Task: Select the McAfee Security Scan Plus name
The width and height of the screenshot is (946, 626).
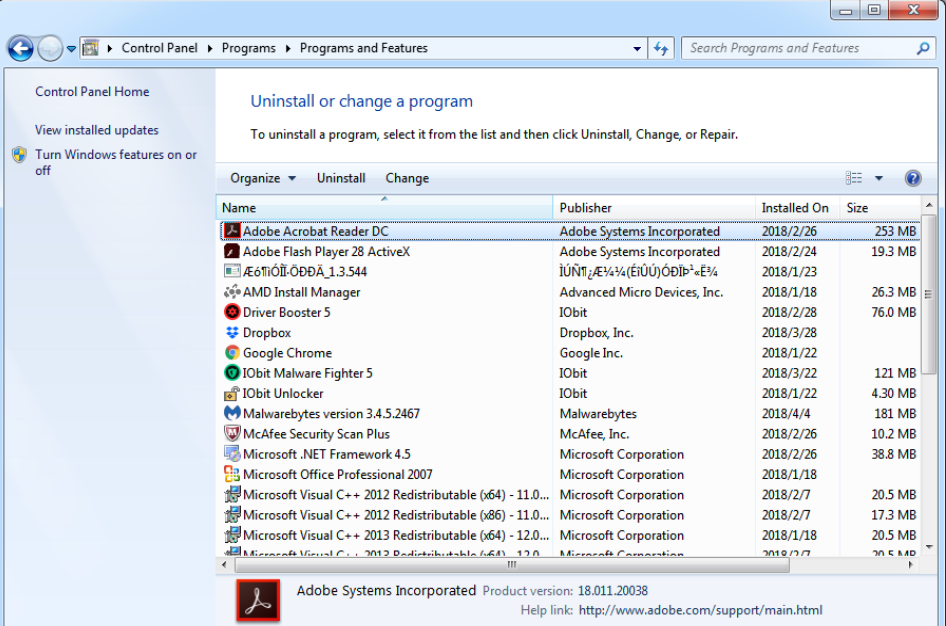Action: pos(316,434)
